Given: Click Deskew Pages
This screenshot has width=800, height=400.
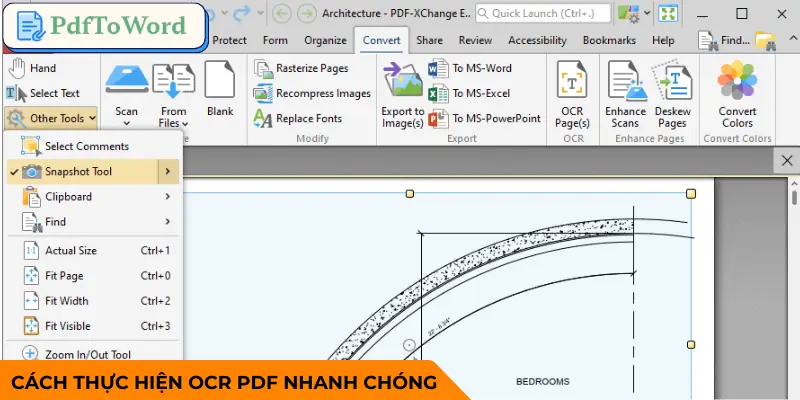Looking at the screenshot, I should click(x=673, y=95).
